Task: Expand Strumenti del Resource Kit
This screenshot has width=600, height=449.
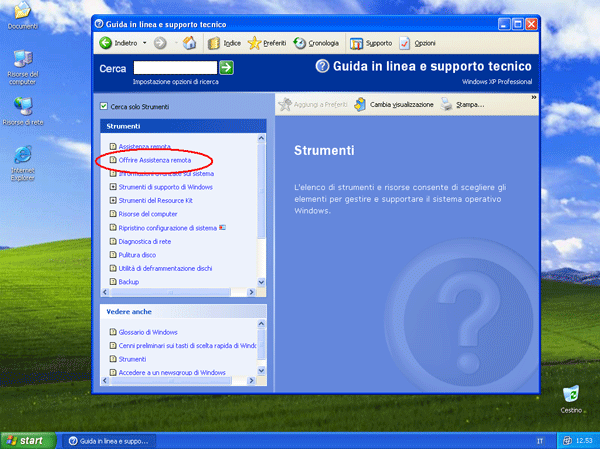Action: click(113, 200)
